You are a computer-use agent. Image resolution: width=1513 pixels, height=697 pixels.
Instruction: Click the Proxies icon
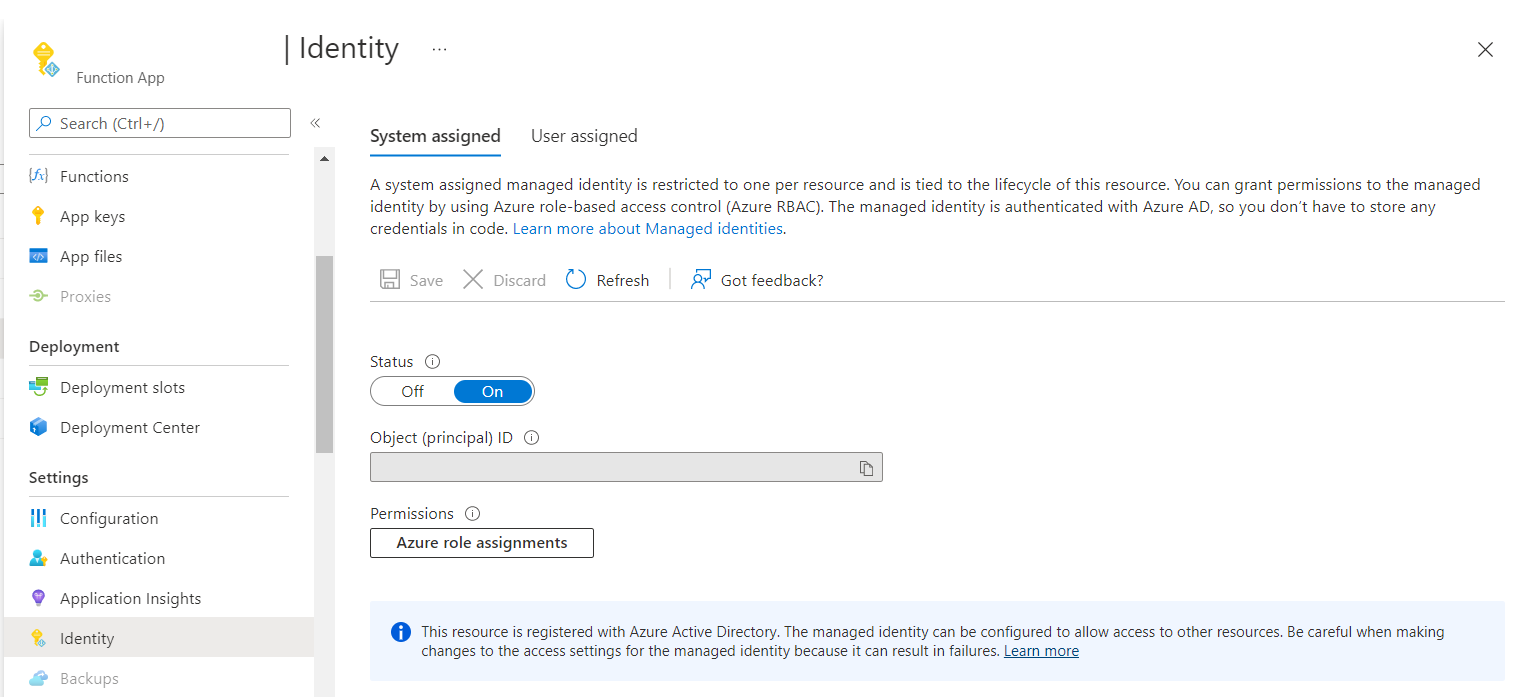pos(39,296)
